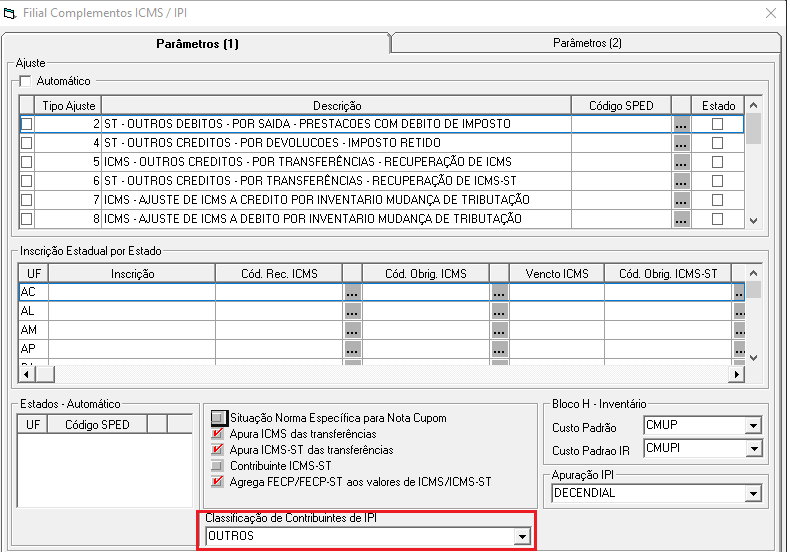790x552 pixels.
Task: Open Cód. Obrig. ICMS lookup for AC
Action: [x=499, y=292]
